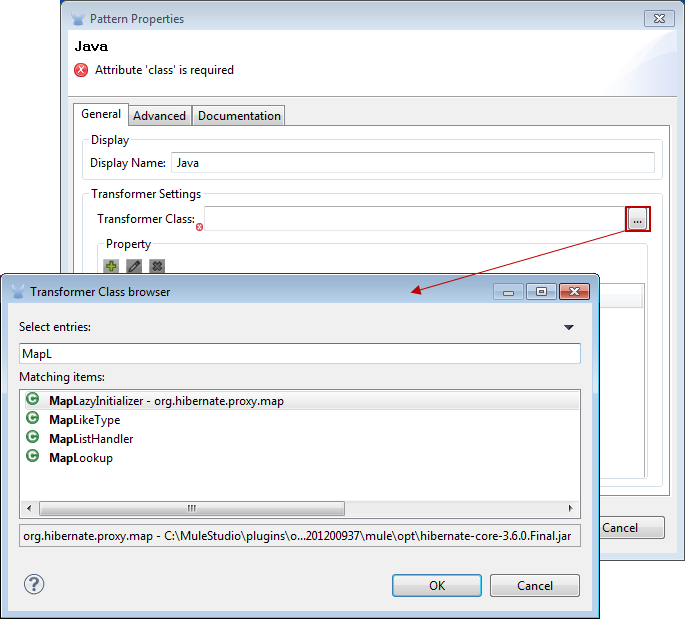Viewport: 685px width, 619px height.
Task: Click the small error marker beside Transformer Class
Action: 199,227
